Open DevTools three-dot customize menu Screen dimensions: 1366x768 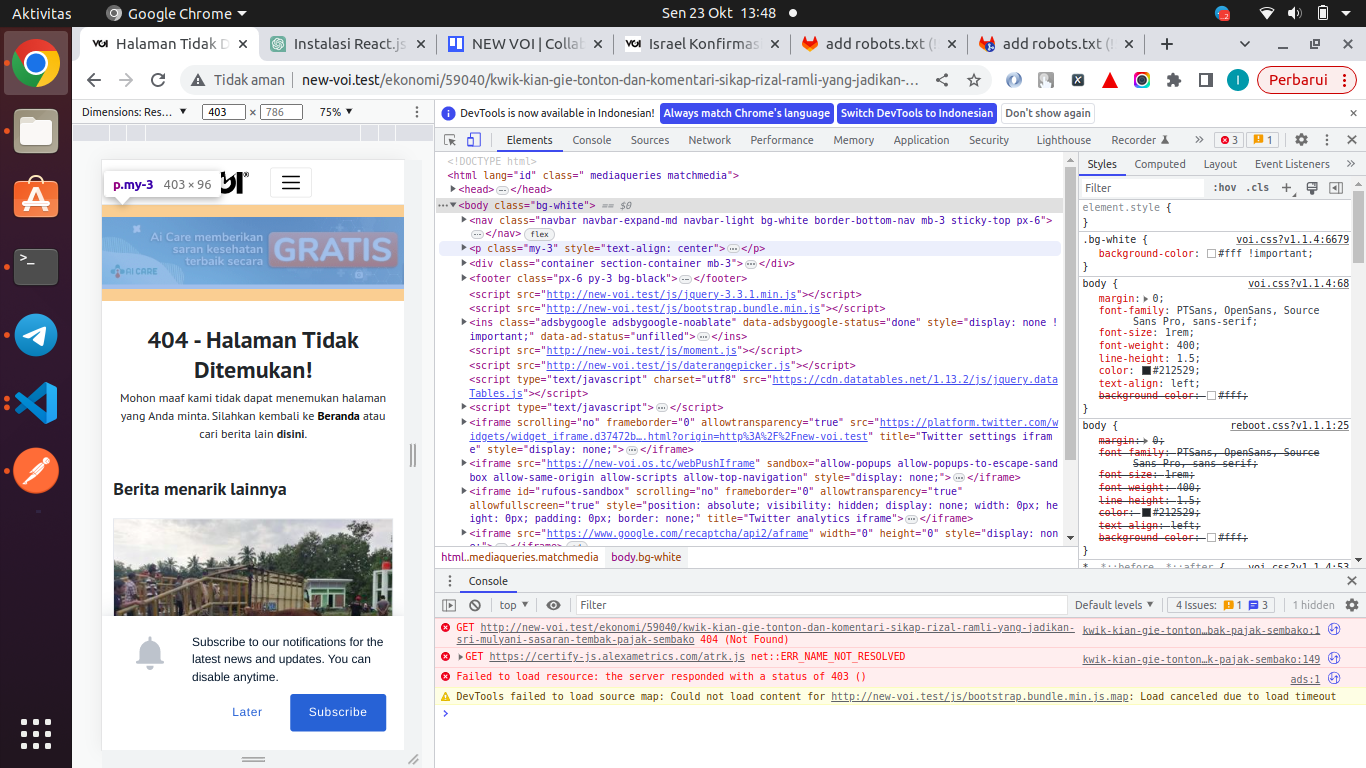coord(1327,140)
